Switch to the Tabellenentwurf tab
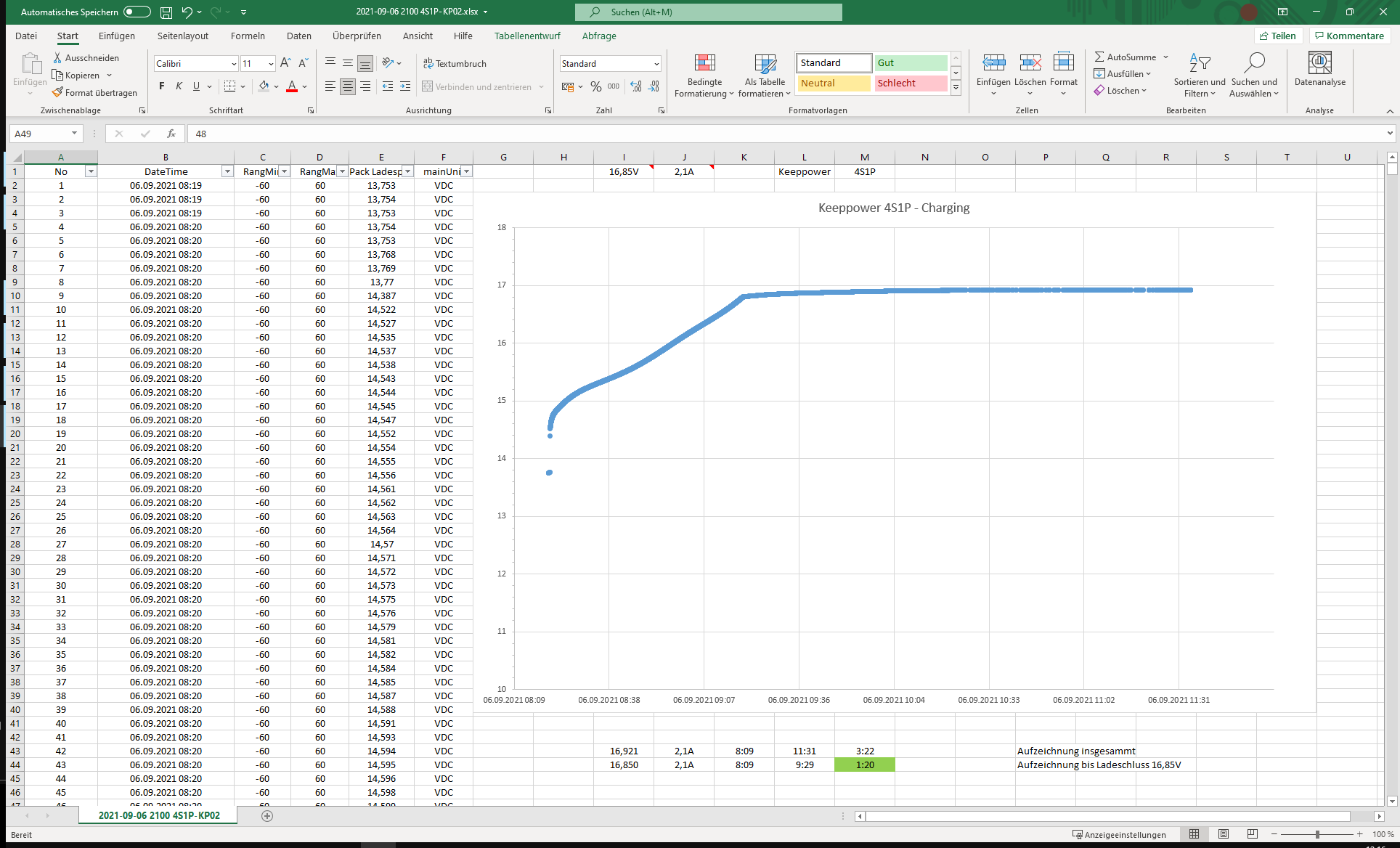This screenshot has height=848, width=1400. (x=527, y=36)
